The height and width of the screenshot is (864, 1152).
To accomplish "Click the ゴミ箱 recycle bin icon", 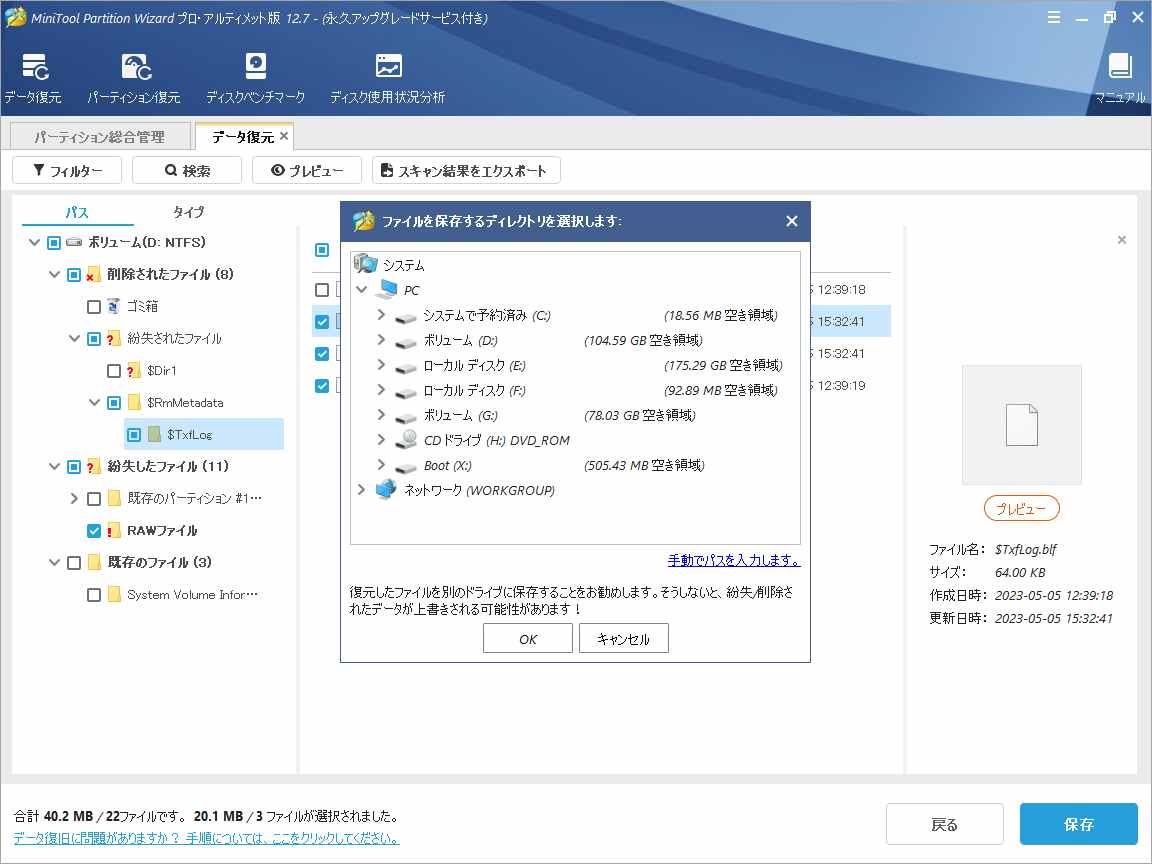I will click(x=112, y=306).
